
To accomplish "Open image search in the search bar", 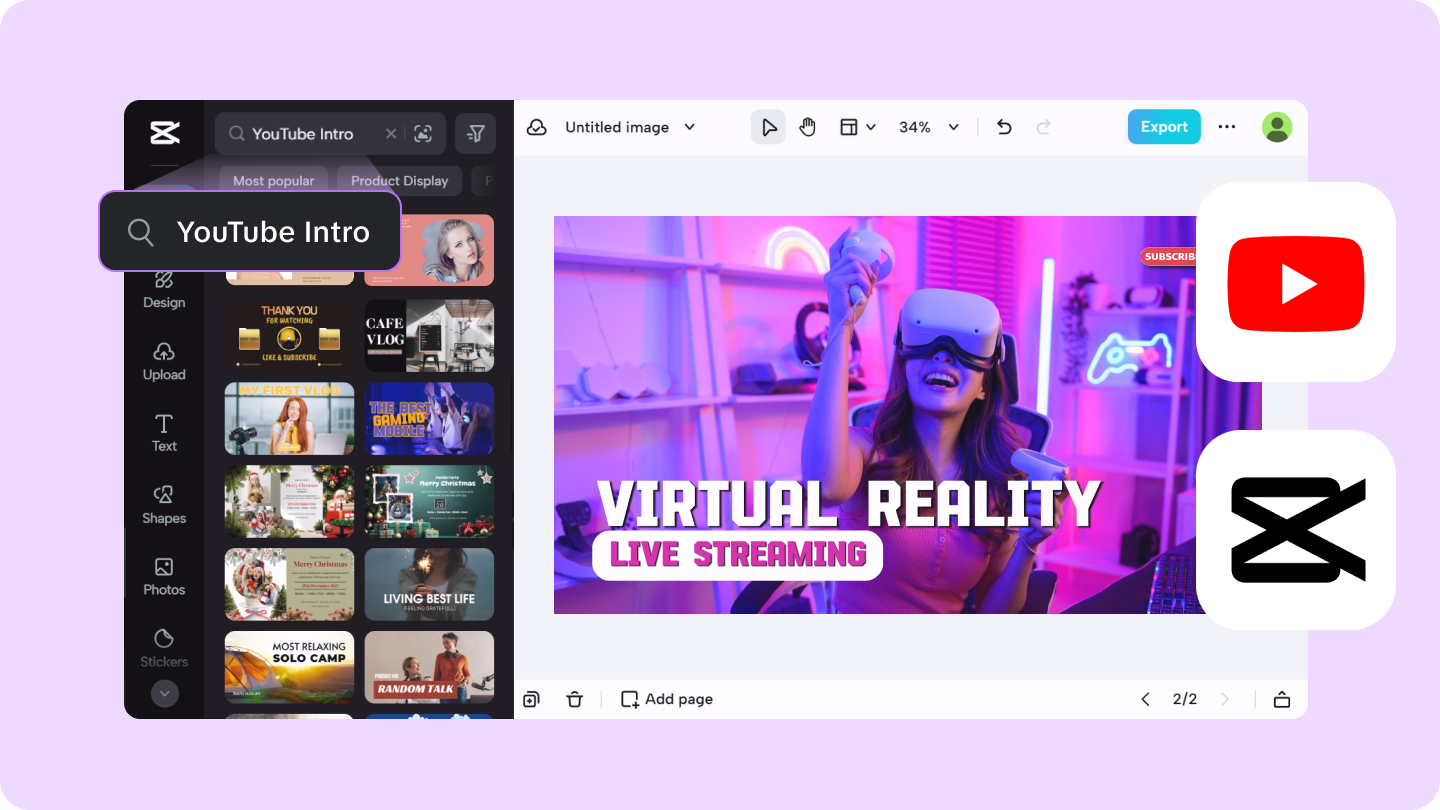I will pyautogui.click(x=423, y=133).
